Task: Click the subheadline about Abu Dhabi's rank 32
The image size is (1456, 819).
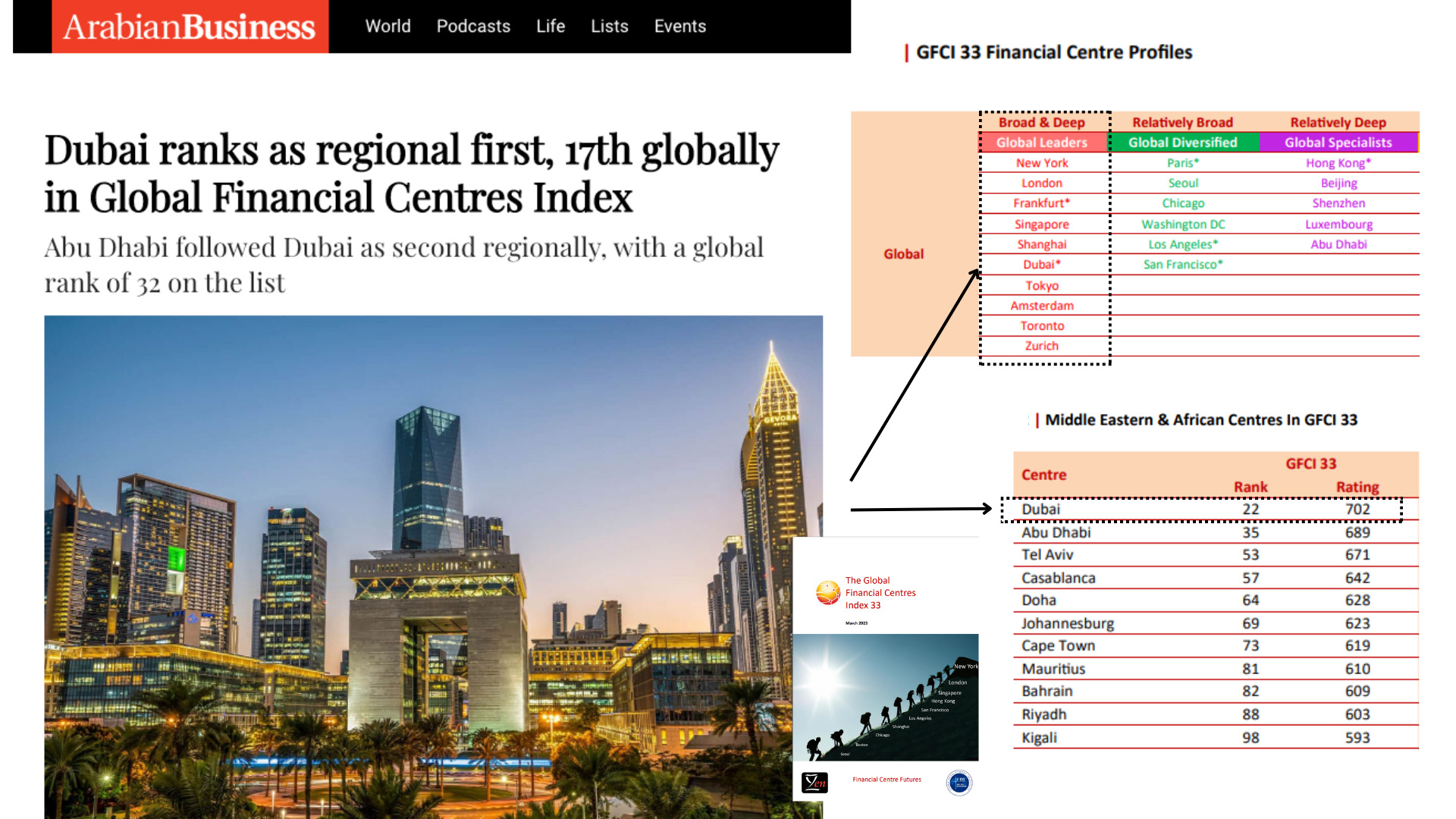Action: (x=404, y=265)
